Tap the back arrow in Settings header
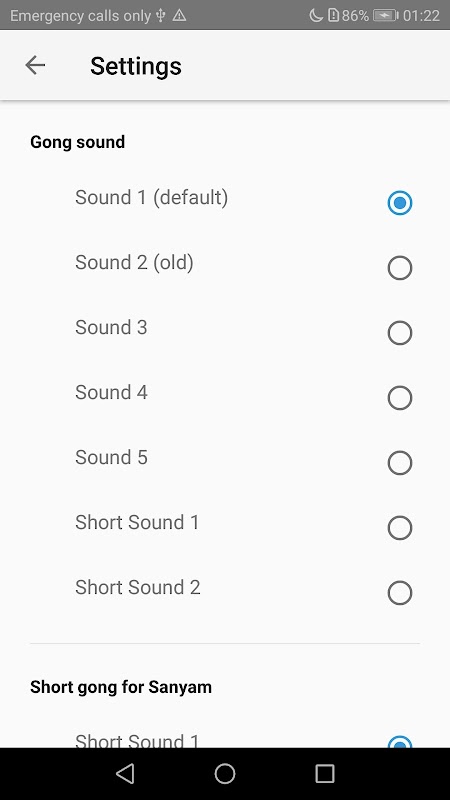The width and height of the screenshot is (450, 800). (35, 65)
